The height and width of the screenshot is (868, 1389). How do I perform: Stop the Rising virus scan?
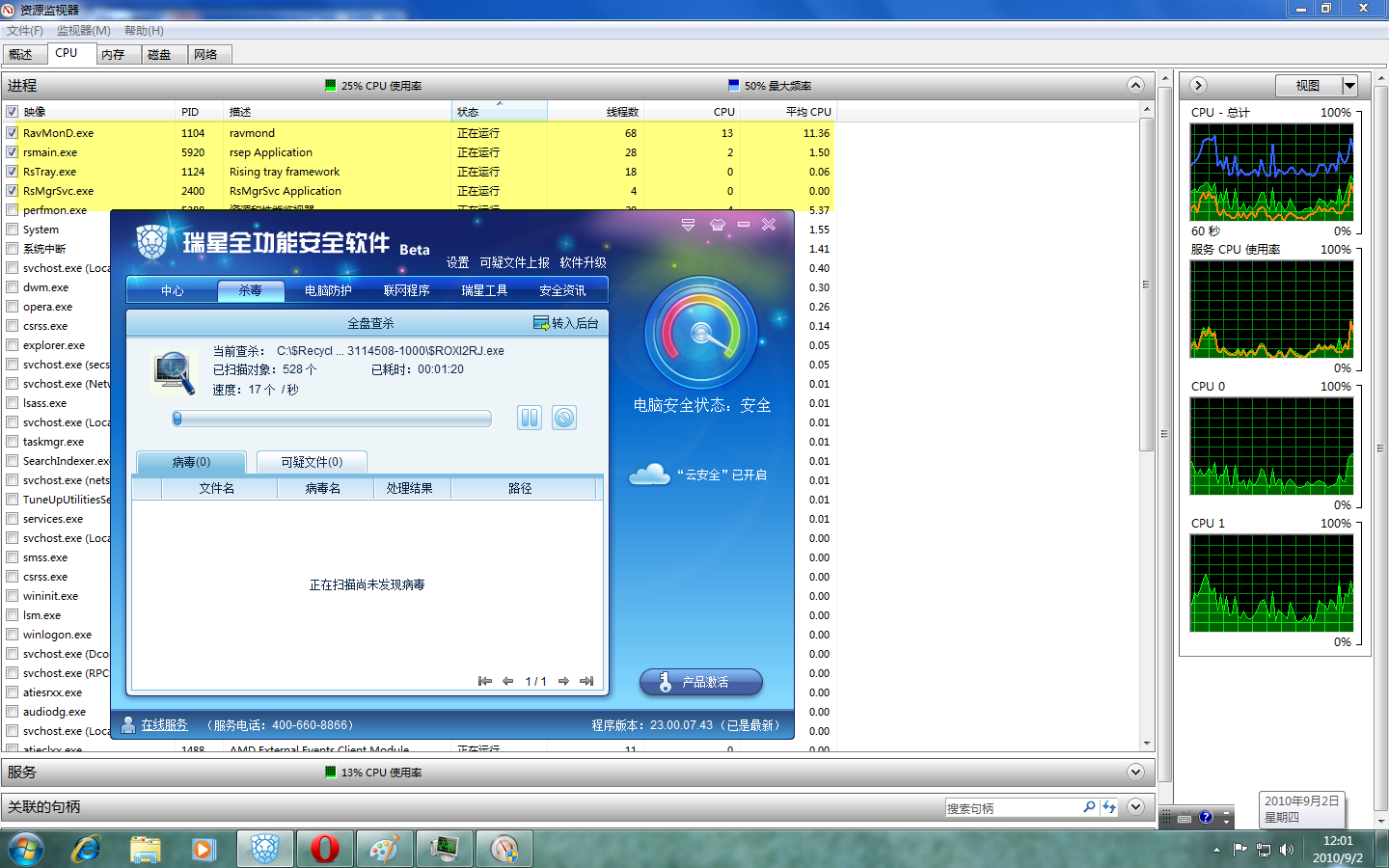point(564,418)
